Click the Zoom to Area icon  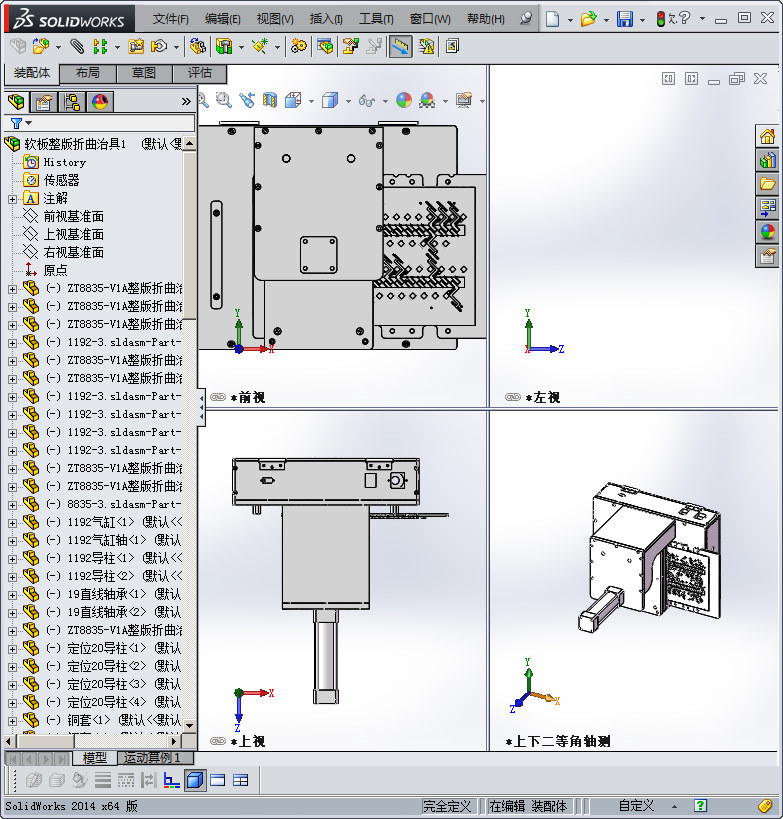pos(224,100)
